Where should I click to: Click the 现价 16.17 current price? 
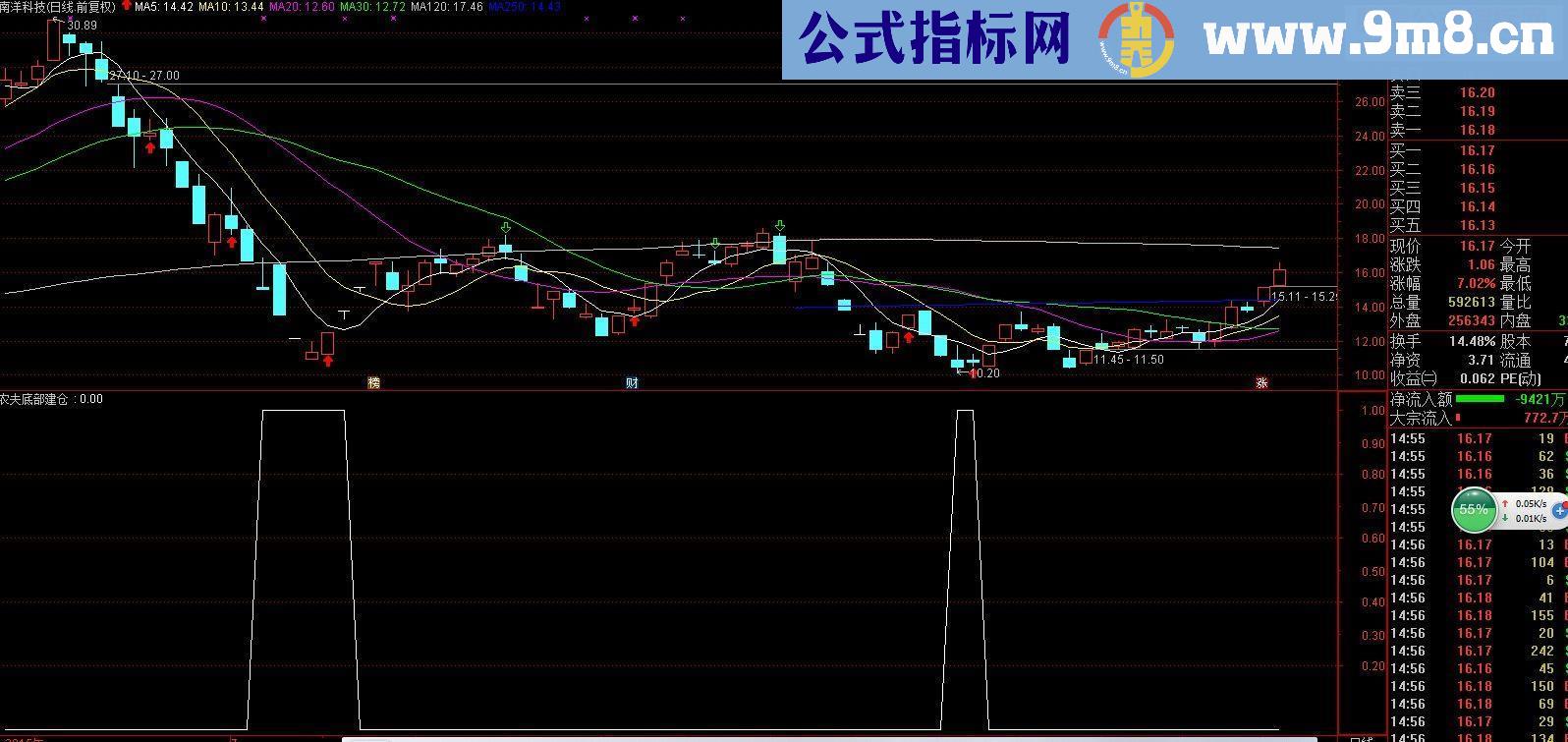tap(1477, 247)
